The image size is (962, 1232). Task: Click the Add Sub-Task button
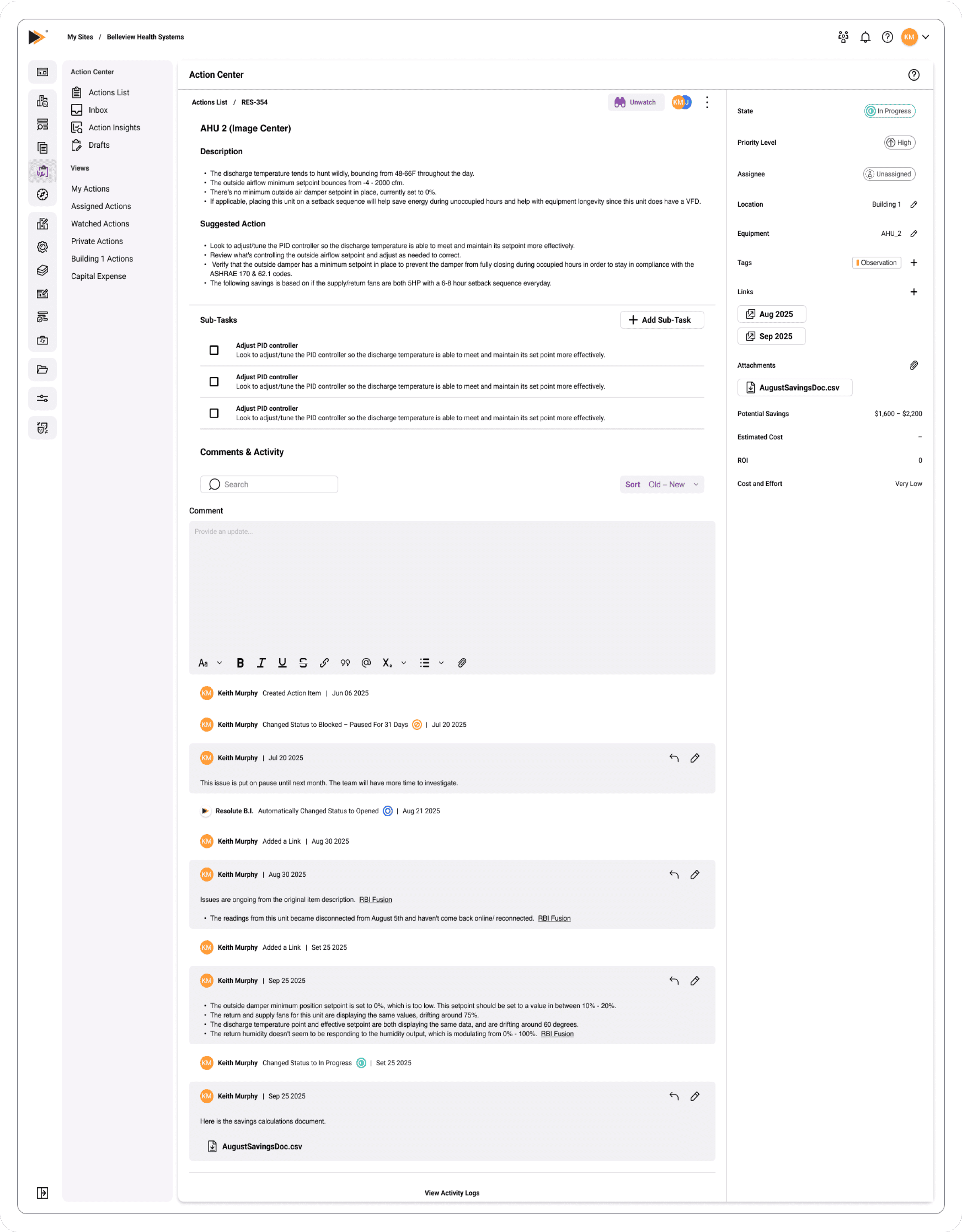click(661, 320)
